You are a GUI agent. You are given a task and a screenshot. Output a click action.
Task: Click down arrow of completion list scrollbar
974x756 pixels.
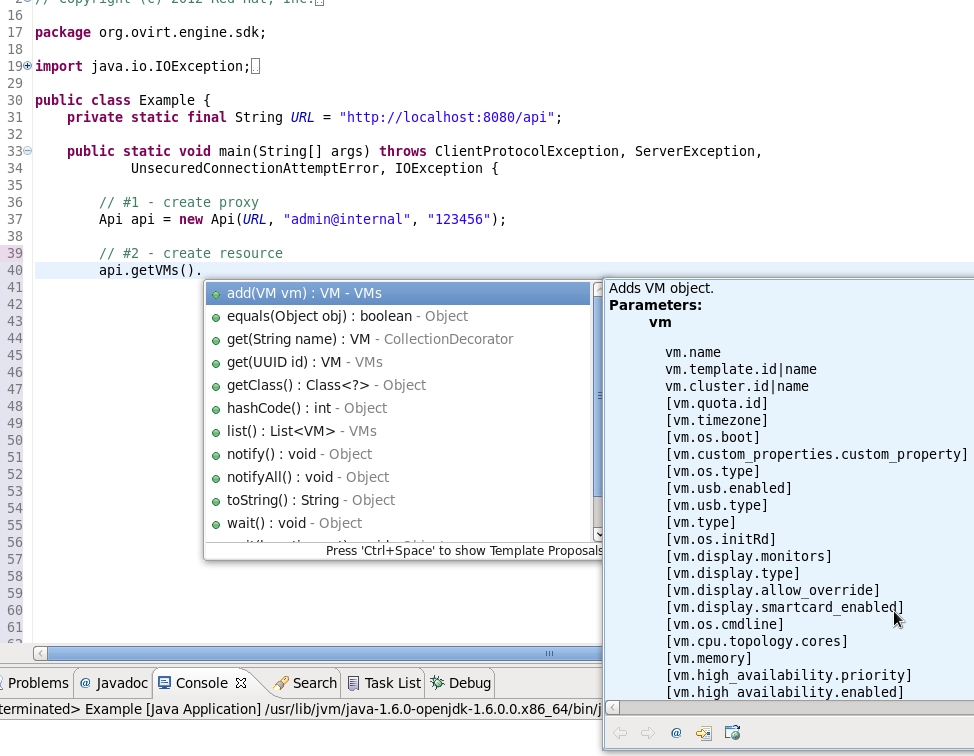click(598, 534)
